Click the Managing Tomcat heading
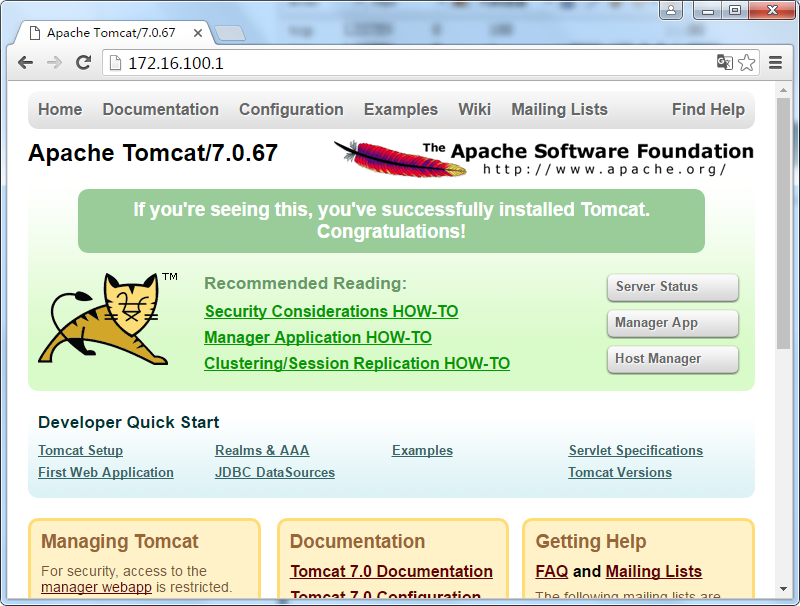 (119, 541)
